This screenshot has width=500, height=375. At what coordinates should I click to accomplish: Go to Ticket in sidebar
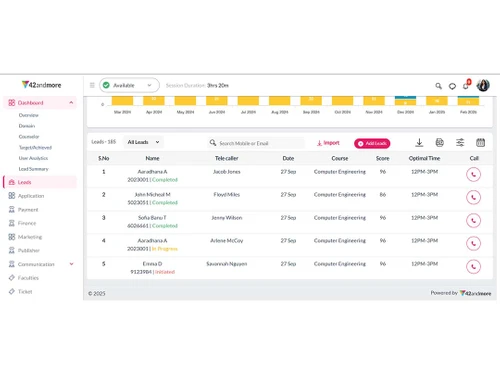coord(25,292)
